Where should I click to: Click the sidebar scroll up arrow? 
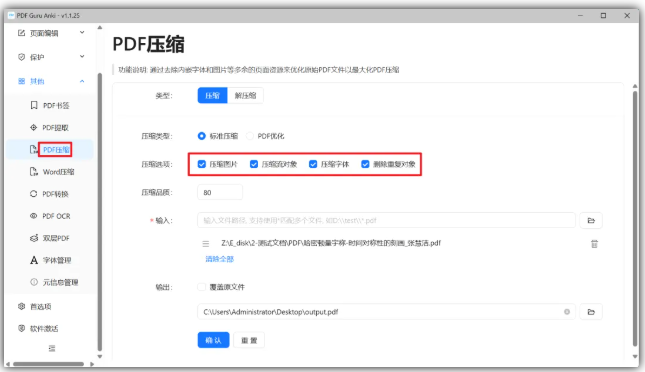coord(100,28)
